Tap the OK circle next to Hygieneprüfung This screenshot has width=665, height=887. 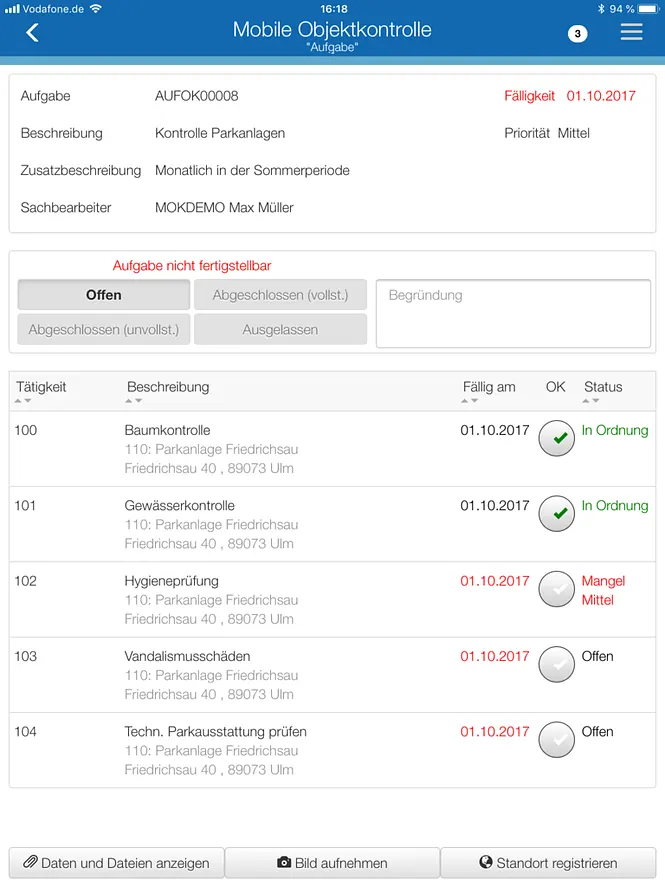pyautogui.click(x=556, y=589)
